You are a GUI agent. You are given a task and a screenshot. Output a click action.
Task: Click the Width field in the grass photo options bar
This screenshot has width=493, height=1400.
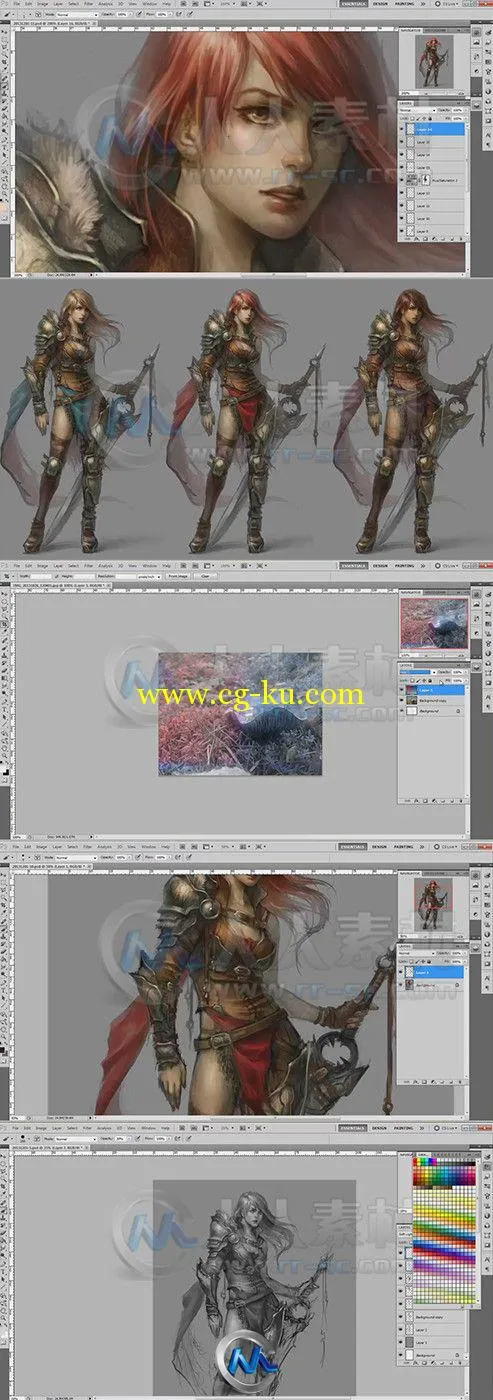tap(41, 576)
